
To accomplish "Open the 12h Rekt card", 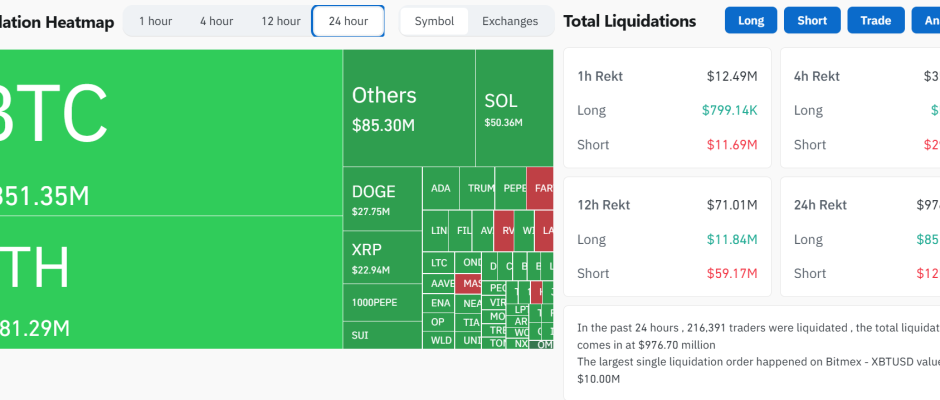I will 667,238.
